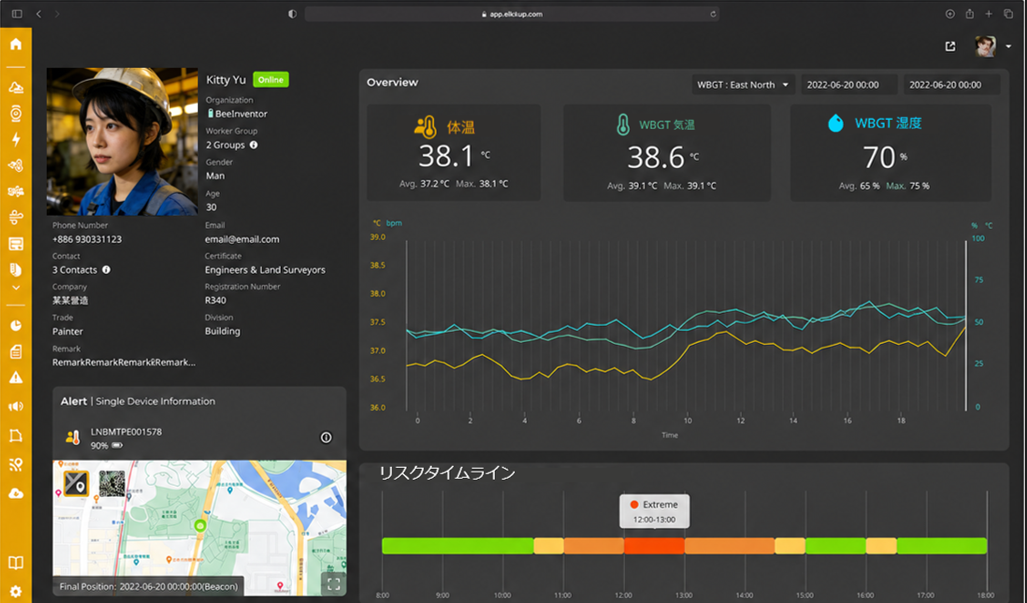Open the settings gear in sidebar

click(x=16, y=591)
